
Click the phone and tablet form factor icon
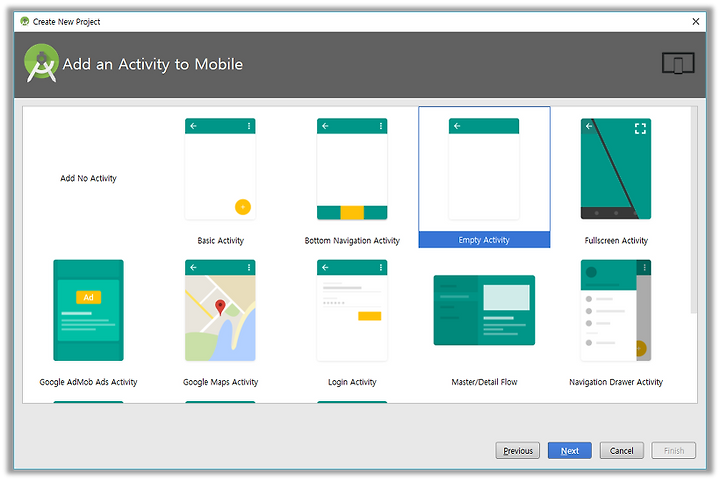tap(678, 63)
